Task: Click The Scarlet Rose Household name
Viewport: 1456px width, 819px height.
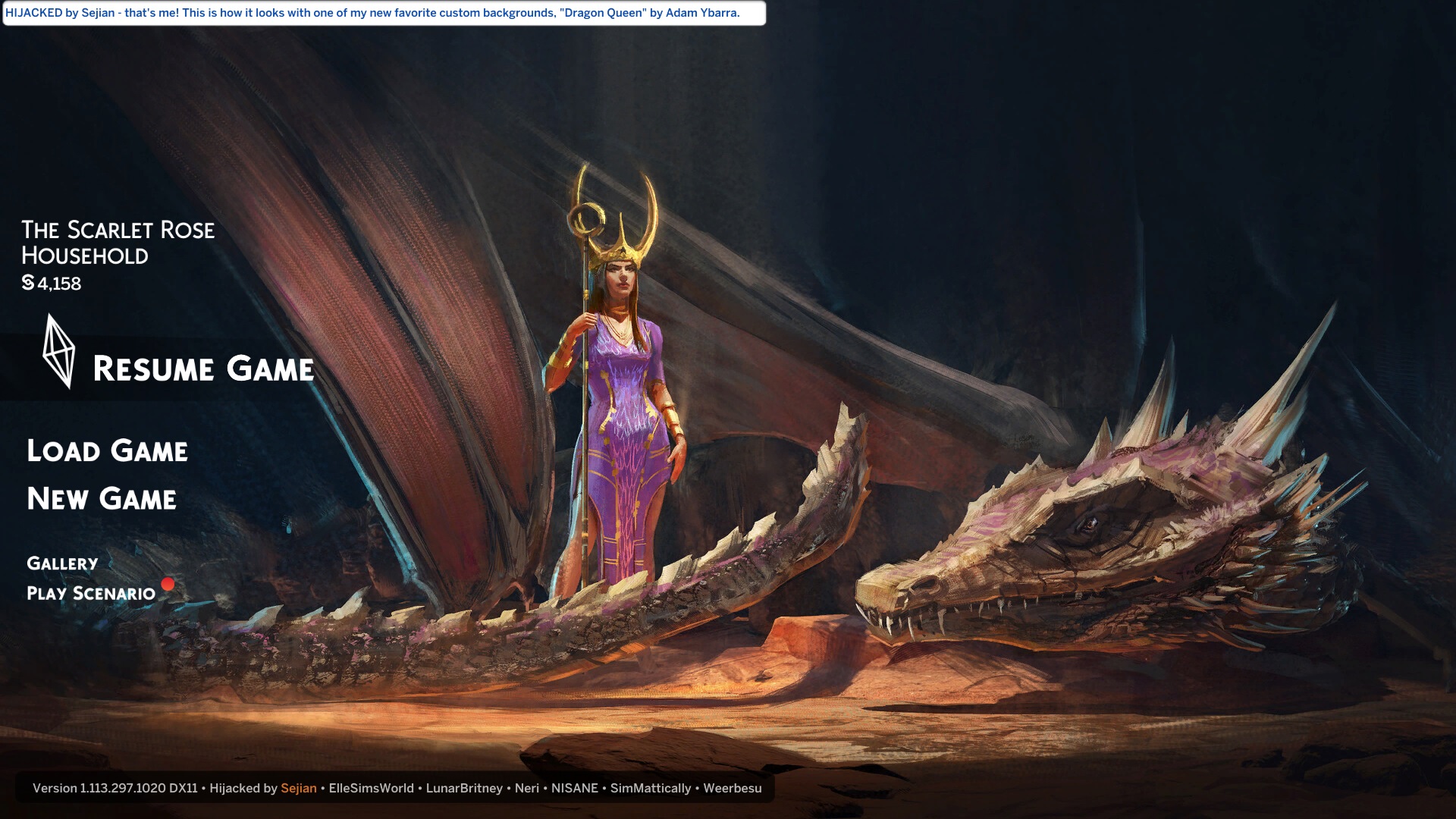Action: coord(118,243)
